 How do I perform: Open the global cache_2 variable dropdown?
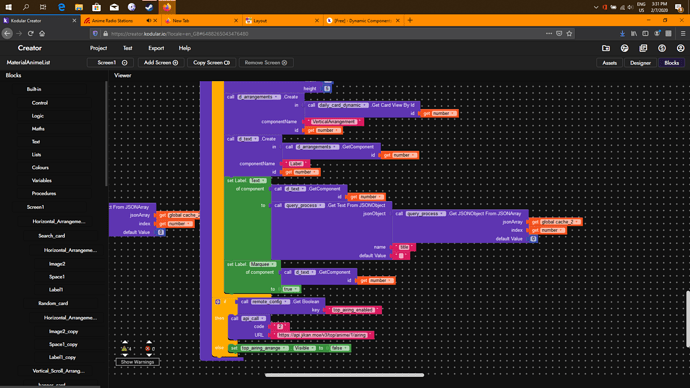(x=561, y=222)
